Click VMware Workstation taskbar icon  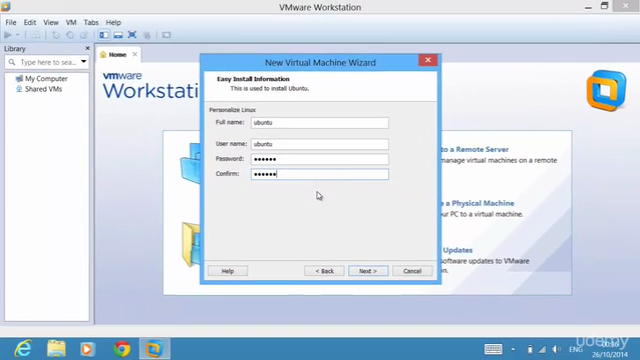point(154,349)
